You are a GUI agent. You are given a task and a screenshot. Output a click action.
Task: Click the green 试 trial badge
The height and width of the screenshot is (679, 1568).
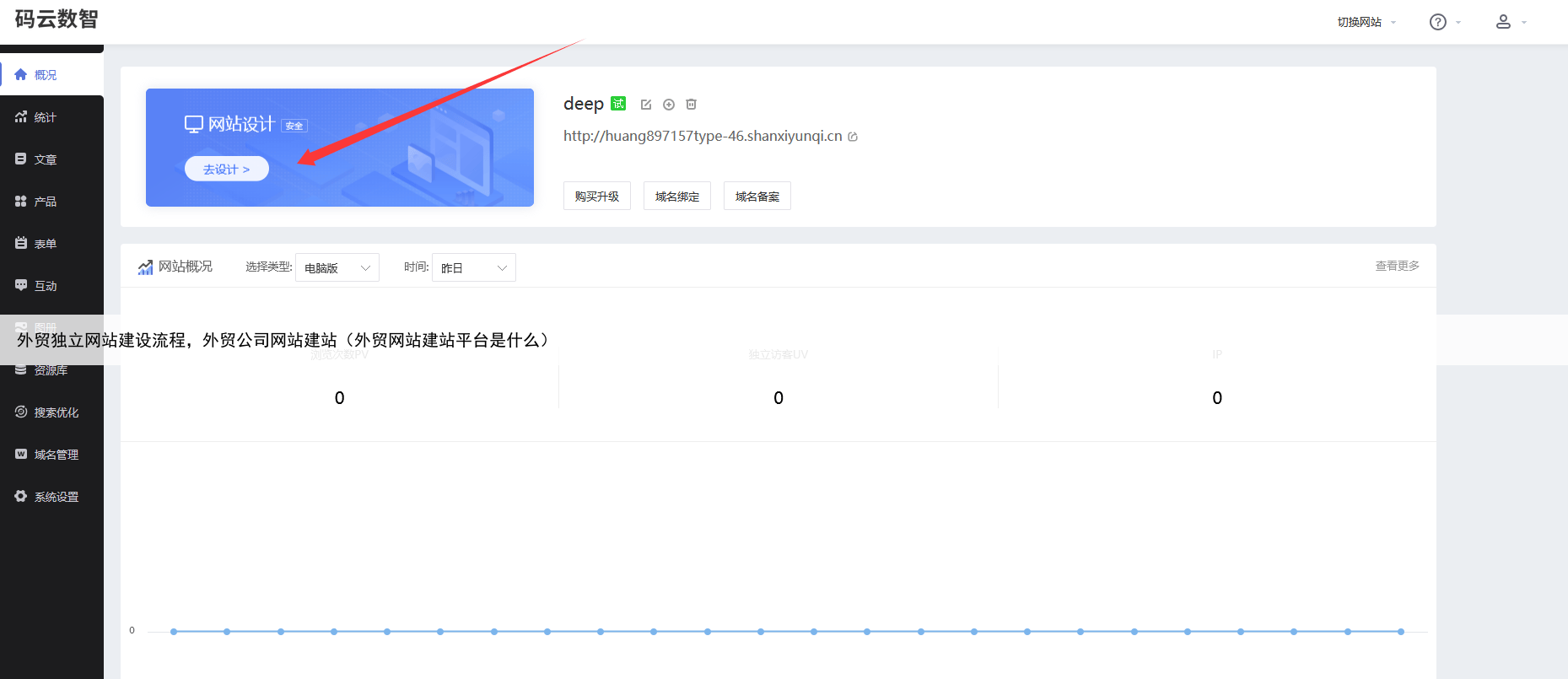[618, 104]
